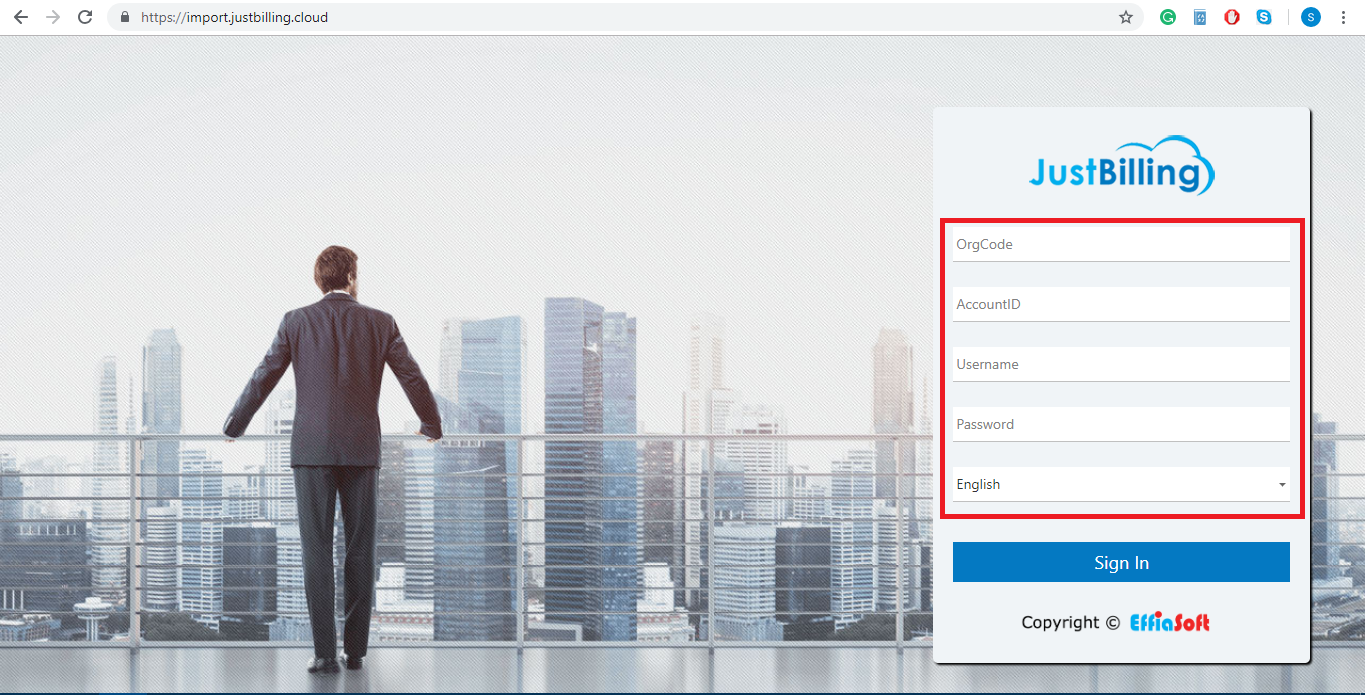Focus the OrgCode input field

pyautogui.click(x=1121, y=245)
